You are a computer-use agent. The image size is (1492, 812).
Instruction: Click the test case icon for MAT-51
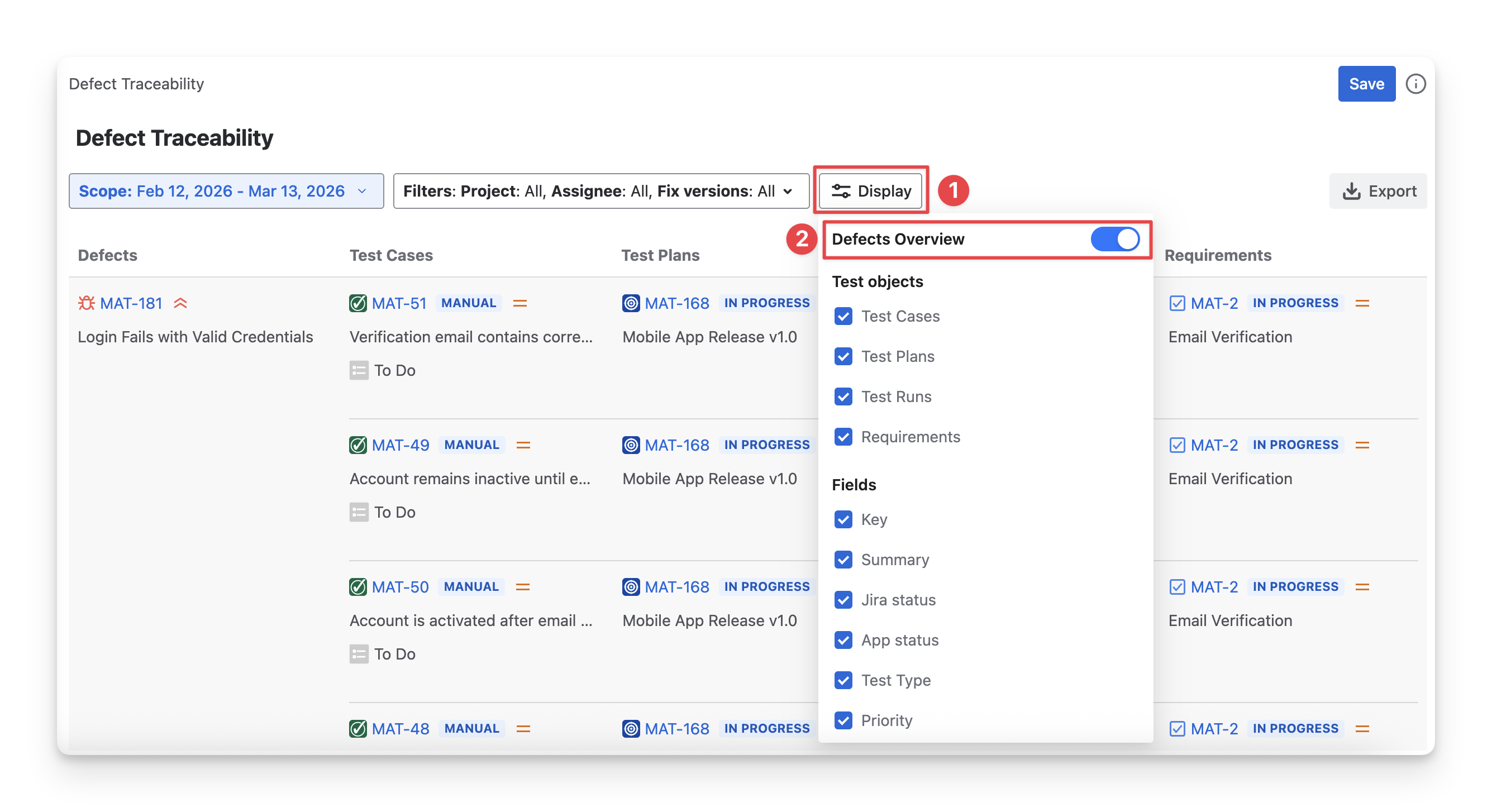358,303
